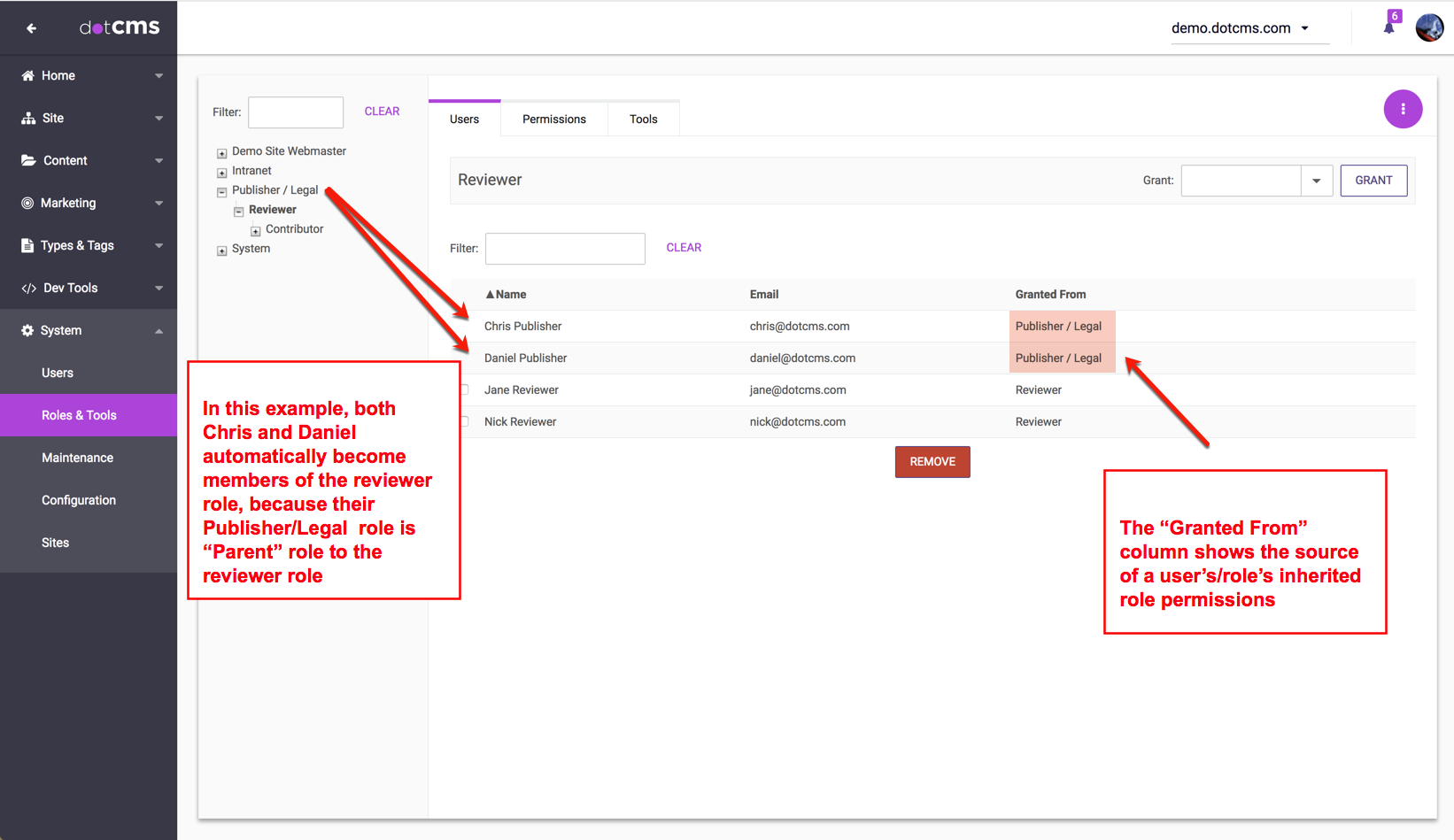
Task: Tick the checkbox for Nick Reviewer
Action: click(x=463, y=421)
